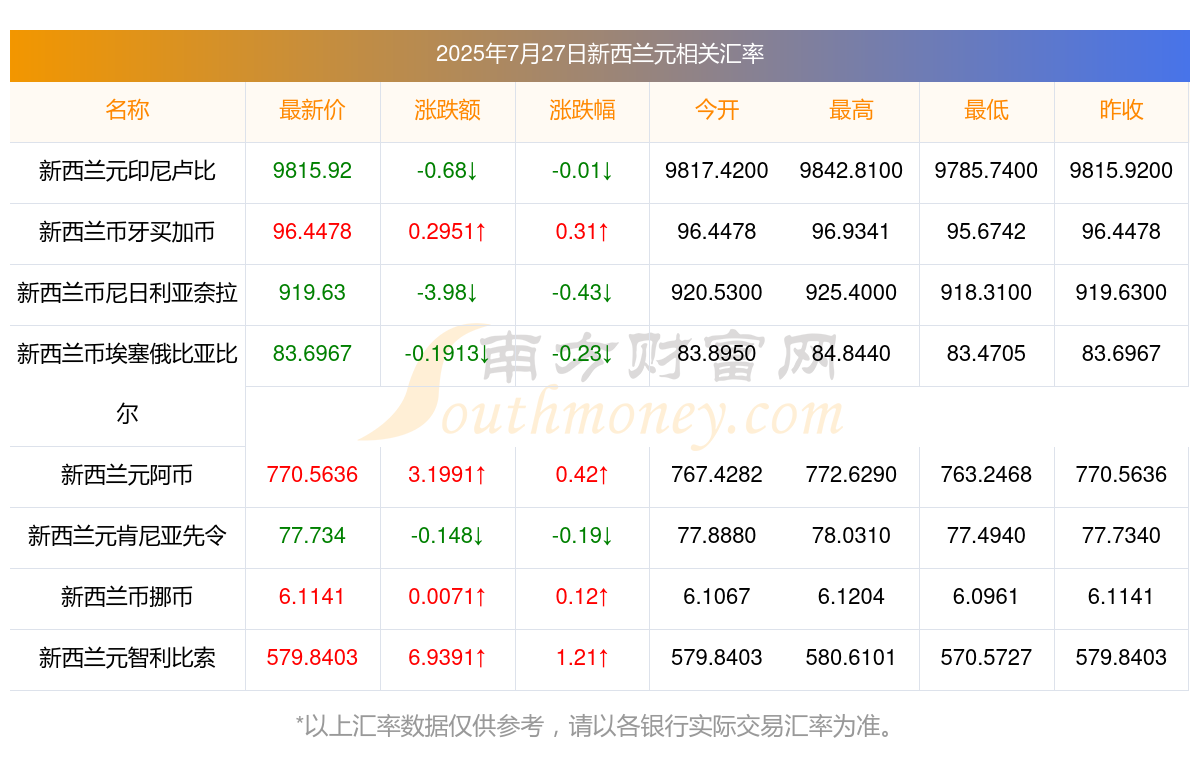1200x757 pixels.
Task: Click latest price 579.8403 in red
Action: coord(312,658)
